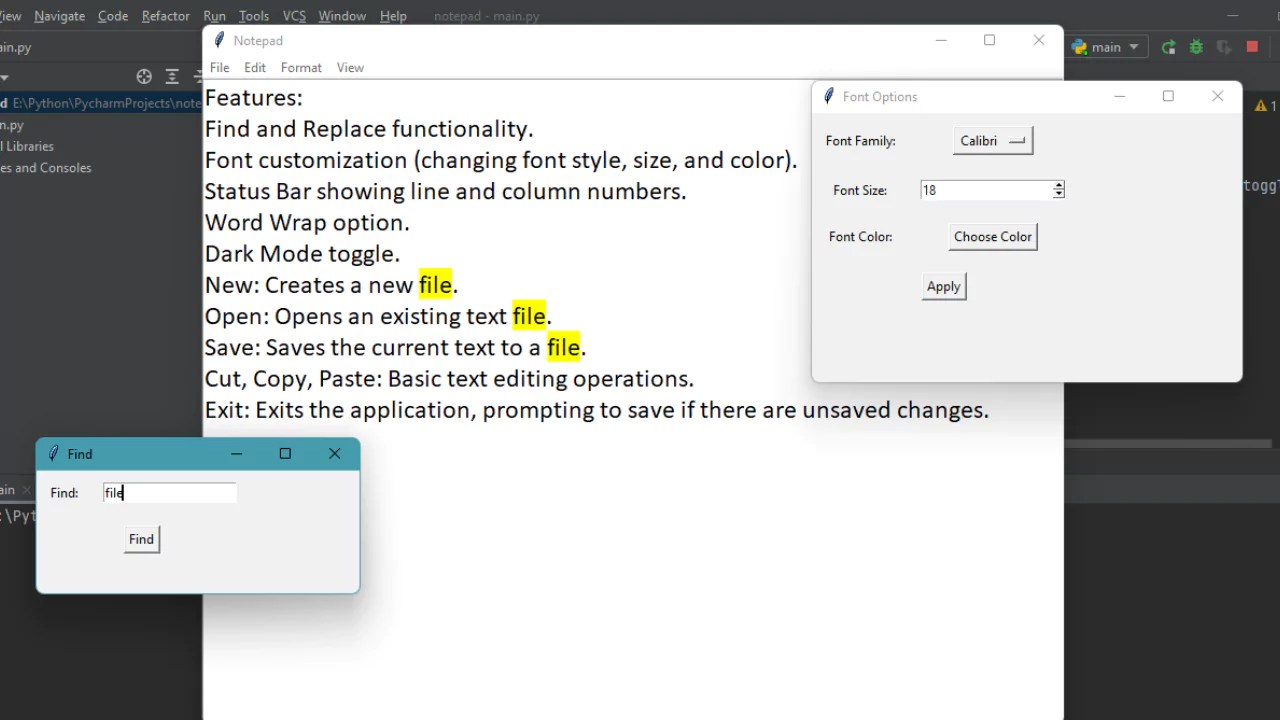The image size is (1280, 720).
Task: Click the warning indicator in PyCharm's editor
Action: 1261,105
